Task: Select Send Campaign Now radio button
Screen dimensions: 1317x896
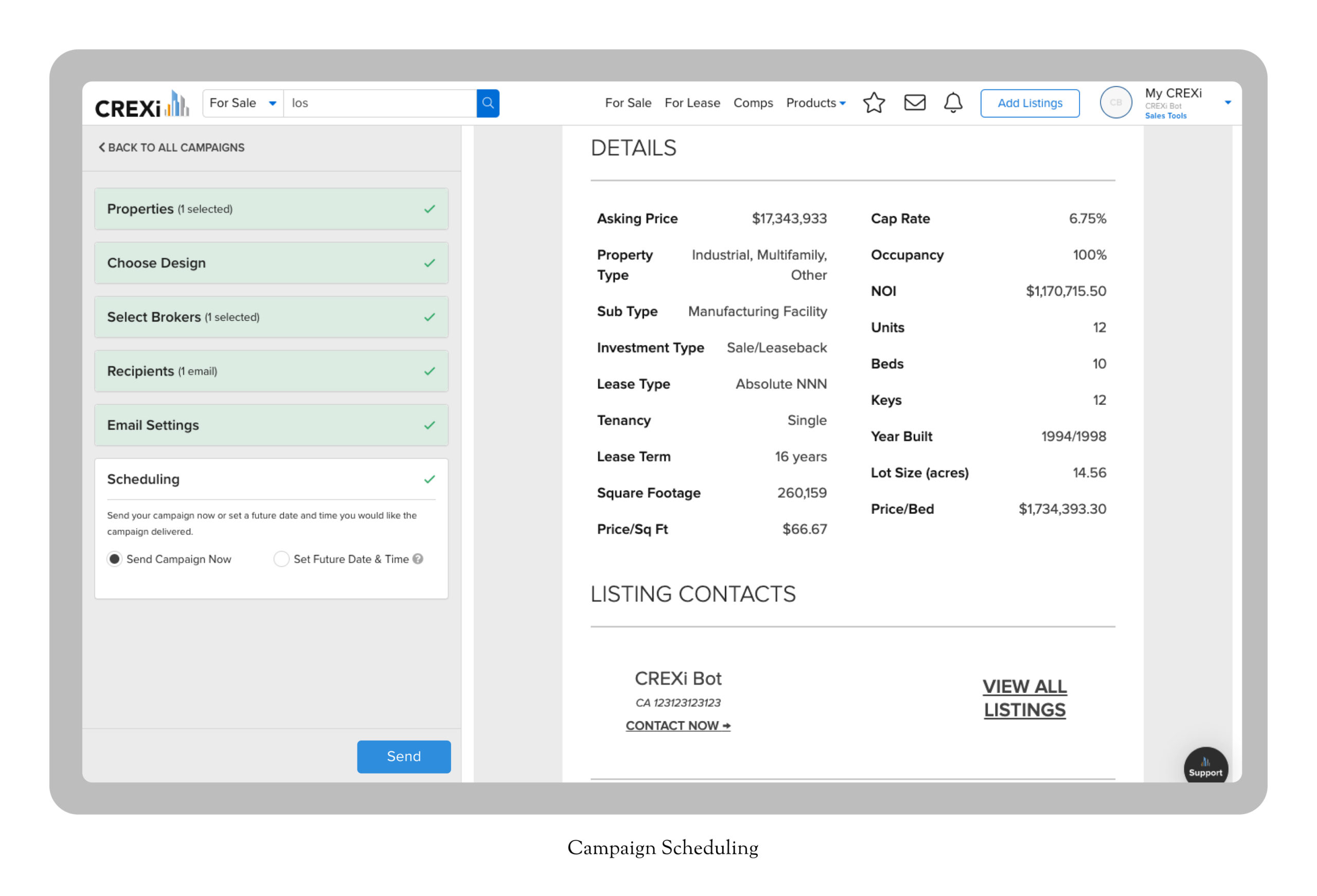Action: [115, 559]
